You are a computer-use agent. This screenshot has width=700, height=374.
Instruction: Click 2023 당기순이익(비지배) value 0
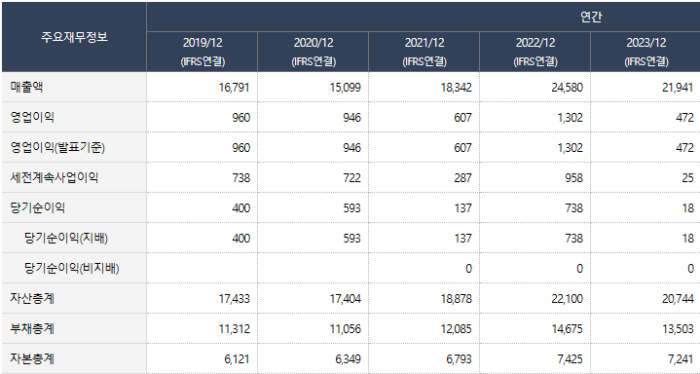691,269
